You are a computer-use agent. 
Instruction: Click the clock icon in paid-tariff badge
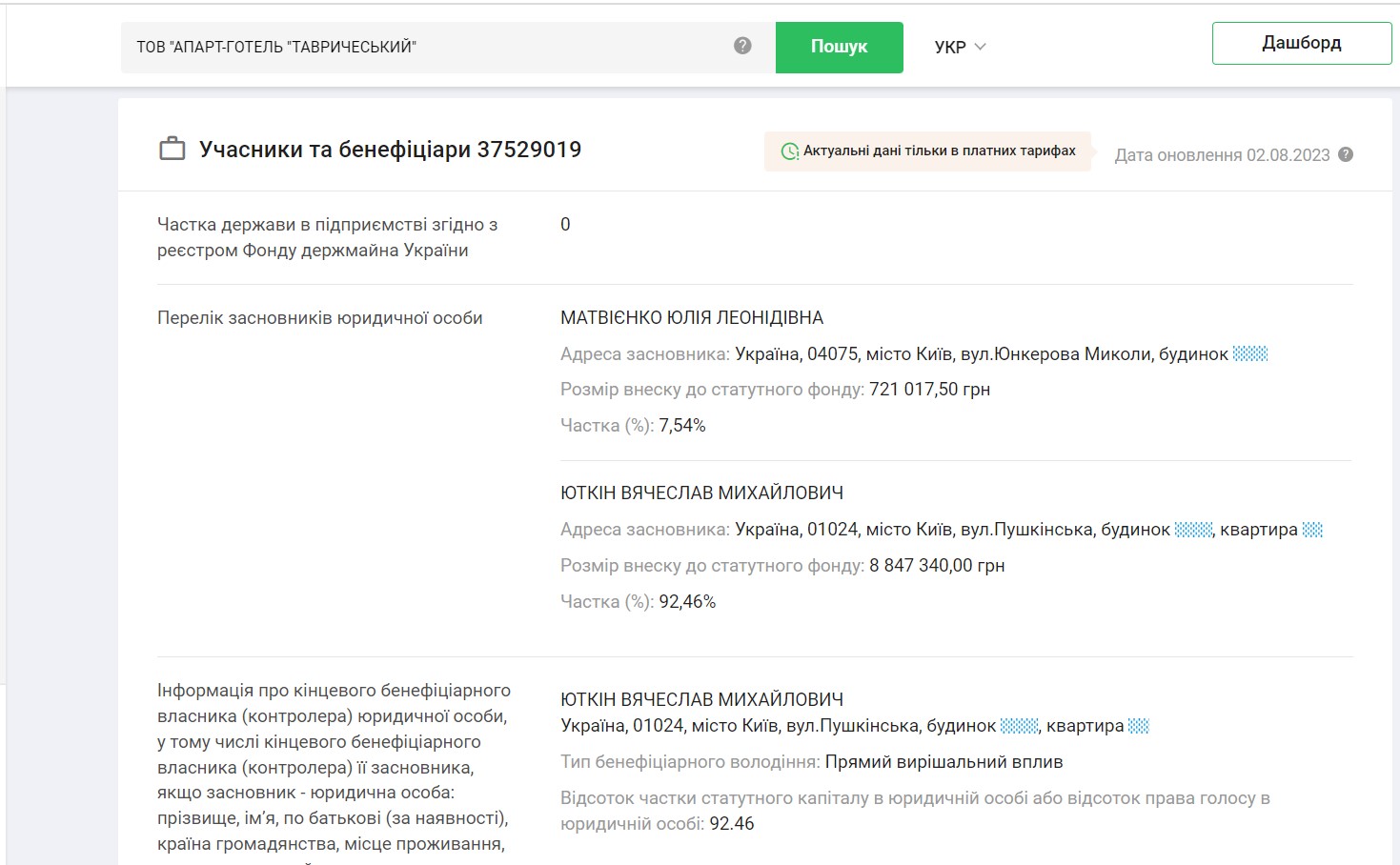[x=789, y=151]
